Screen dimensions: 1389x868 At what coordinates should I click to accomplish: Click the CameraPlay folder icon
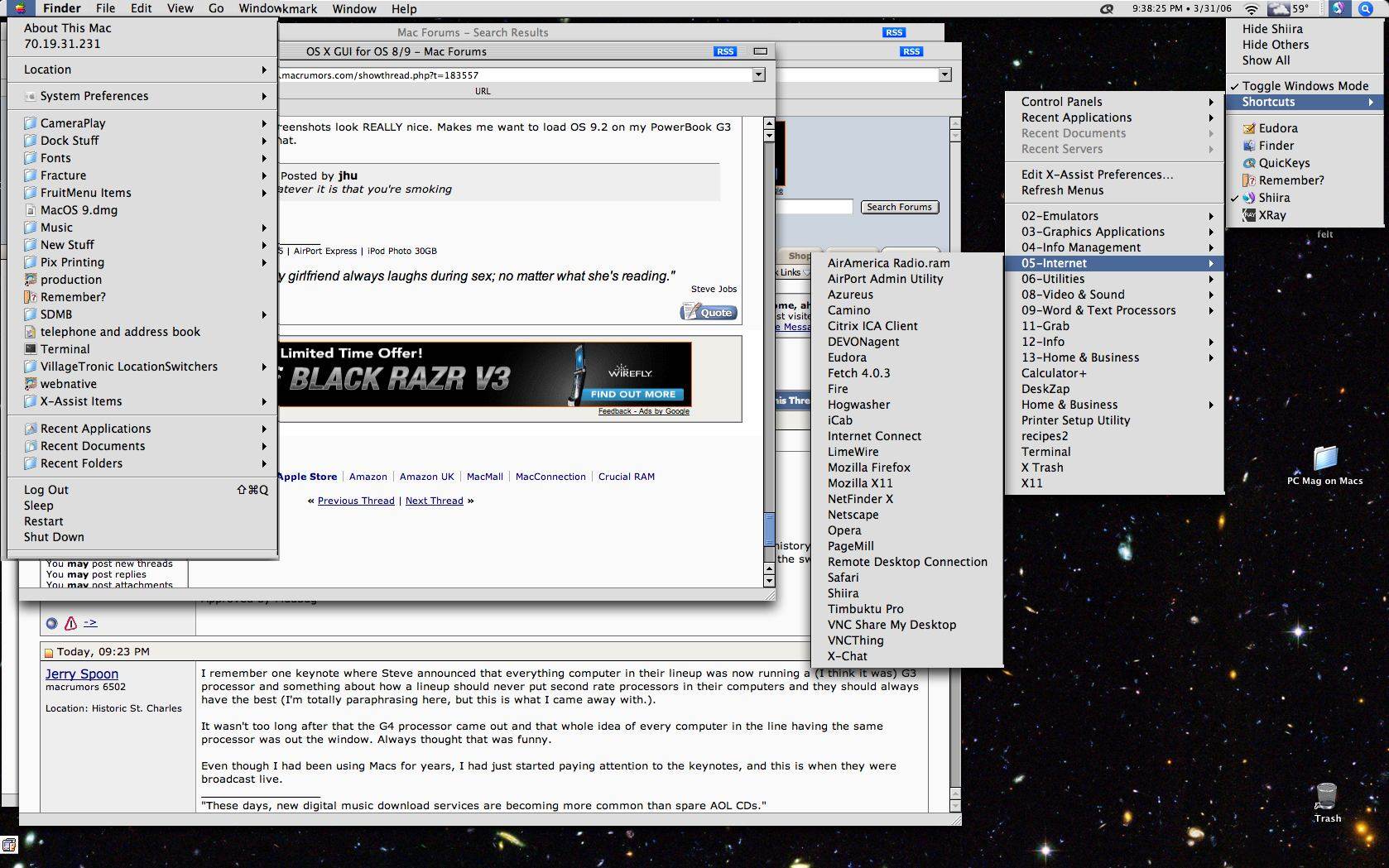pyautogui.click(x=31, y=123)
